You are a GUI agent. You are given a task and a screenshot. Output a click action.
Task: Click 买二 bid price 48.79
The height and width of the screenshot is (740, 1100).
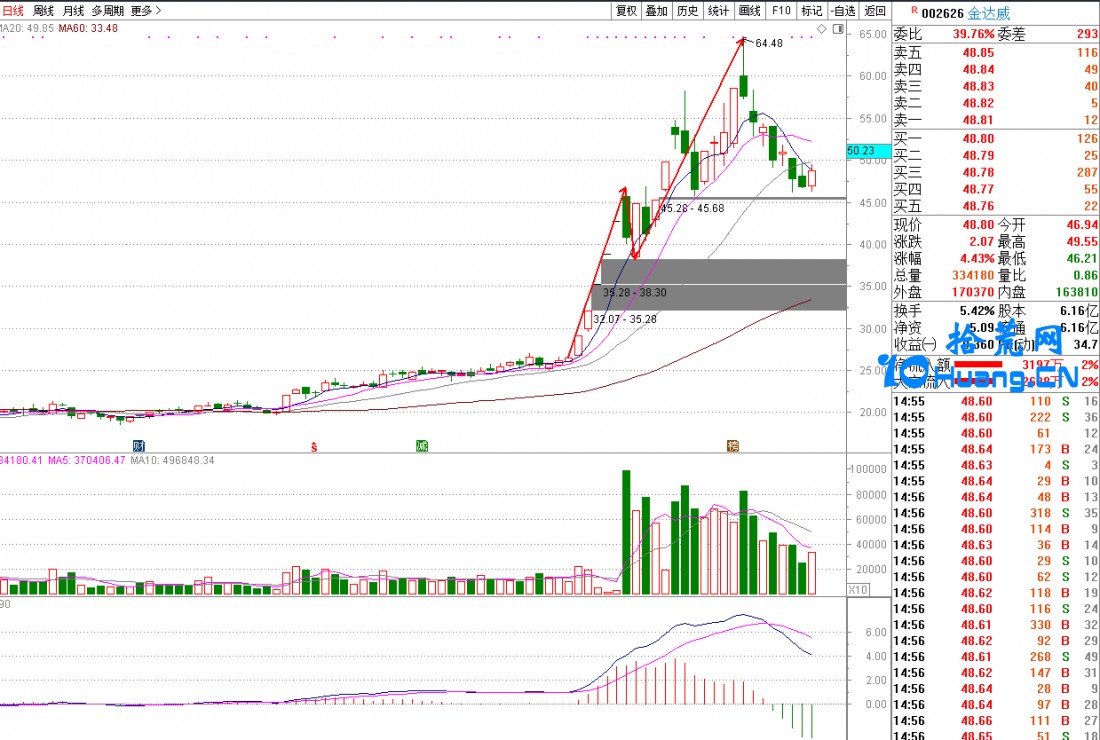978,156
